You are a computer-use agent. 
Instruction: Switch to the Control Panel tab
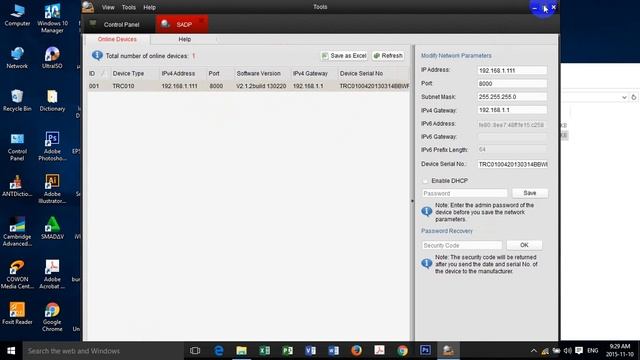click(119, 24)
